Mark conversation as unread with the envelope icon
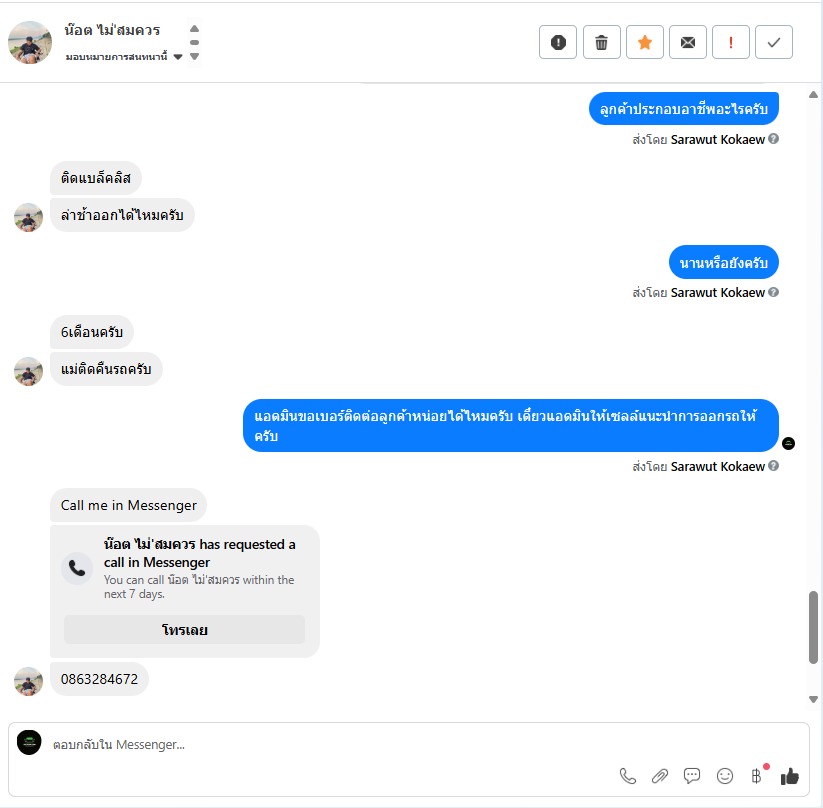 point(688,42)
